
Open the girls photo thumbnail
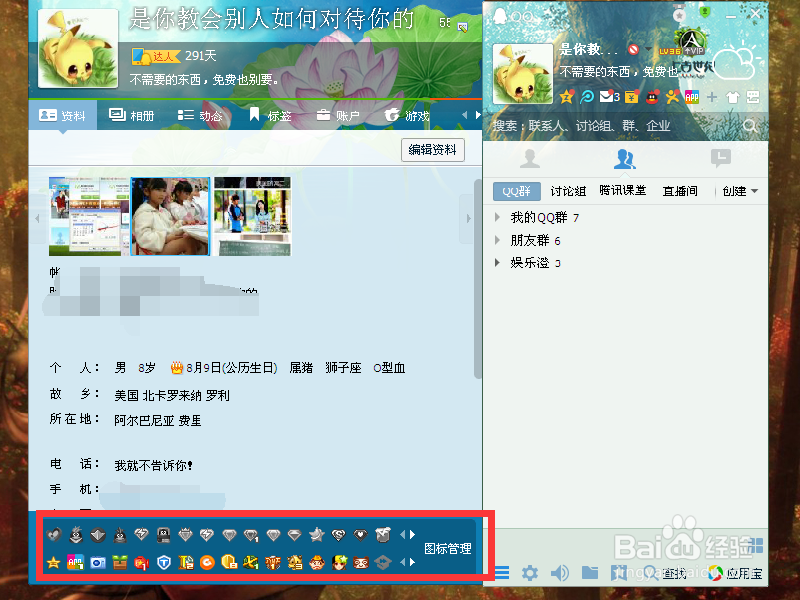click(170, 216)
